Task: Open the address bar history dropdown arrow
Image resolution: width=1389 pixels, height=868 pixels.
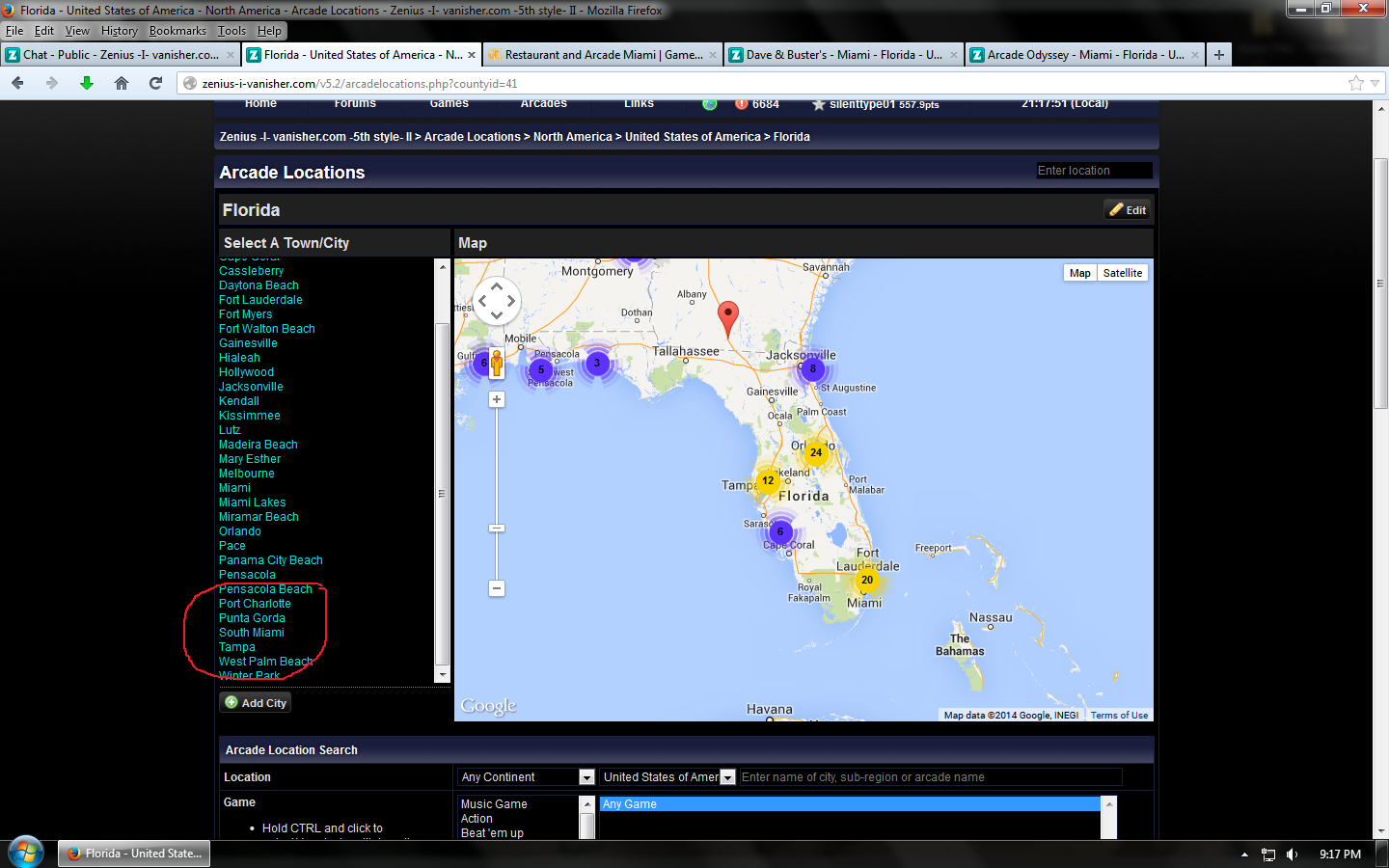Action: click(1375, 83)
